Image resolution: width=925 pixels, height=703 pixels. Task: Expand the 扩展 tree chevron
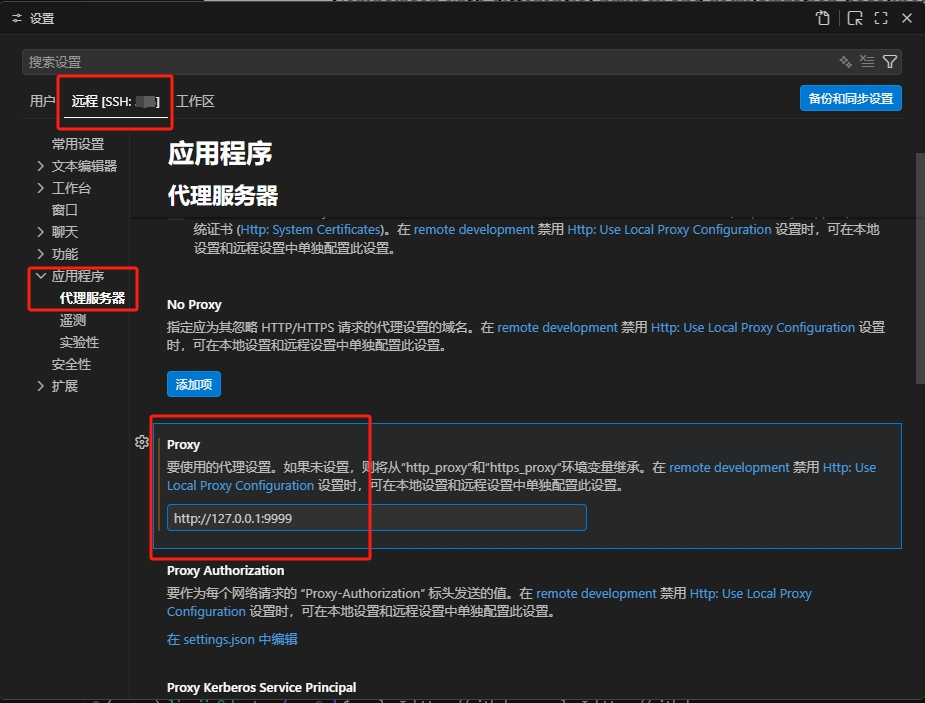point(40,386)
